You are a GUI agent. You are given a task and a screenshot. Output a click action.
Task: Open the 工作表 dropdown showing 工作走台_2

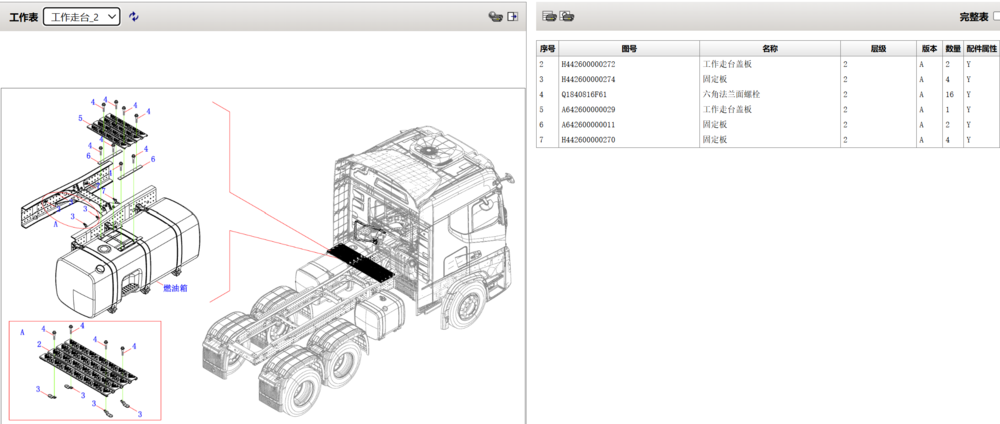pos(81,16)
